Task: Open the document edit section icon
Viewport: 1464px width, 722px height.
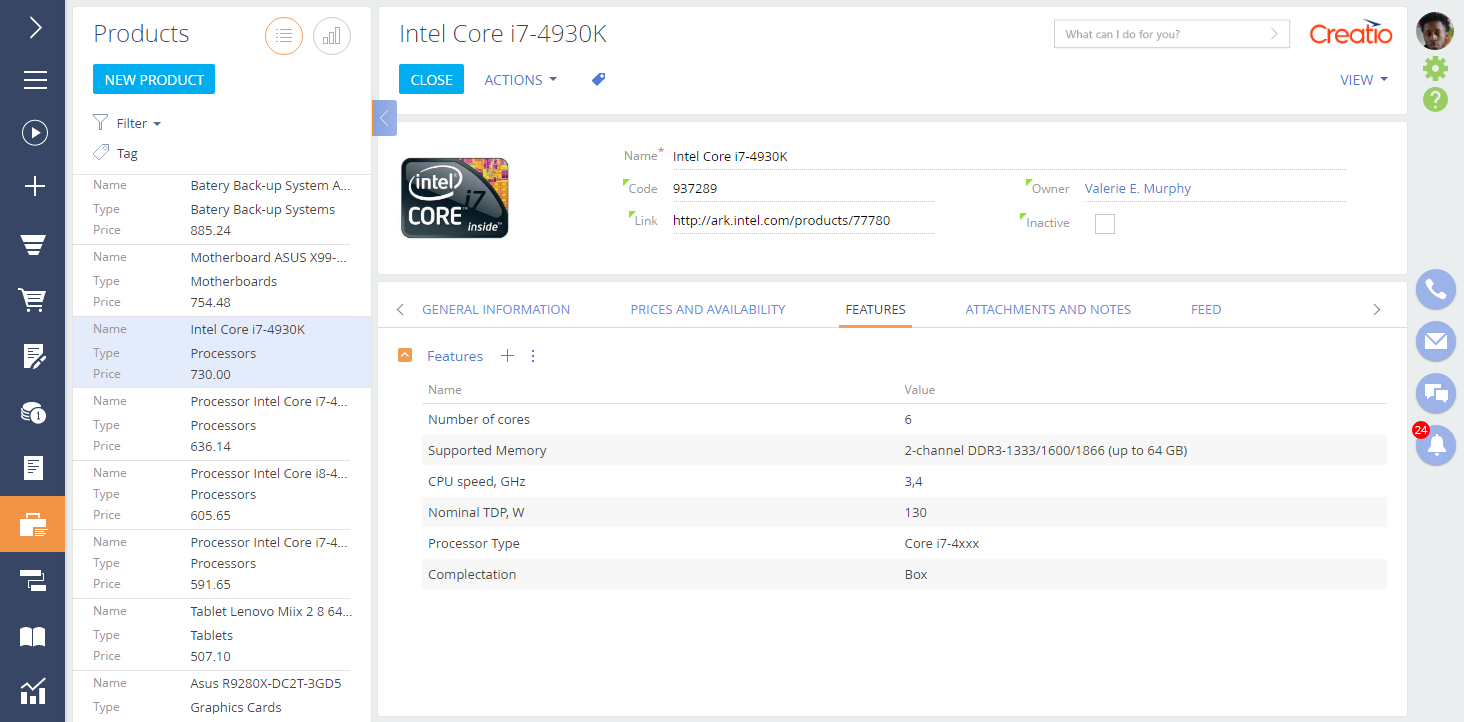Action: point(35,355)
